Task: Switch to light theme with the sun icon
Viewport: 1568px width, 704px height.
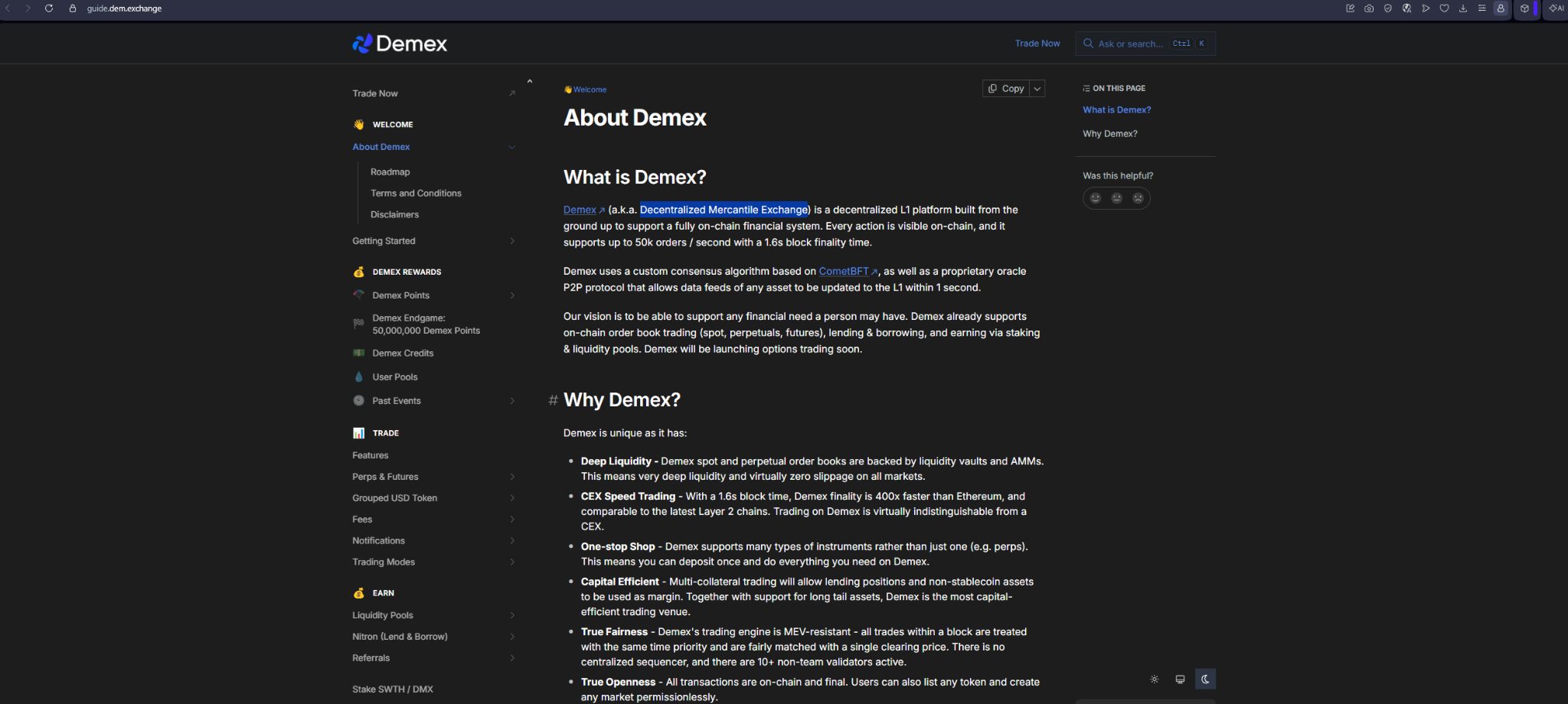Action: [1155, 680]
